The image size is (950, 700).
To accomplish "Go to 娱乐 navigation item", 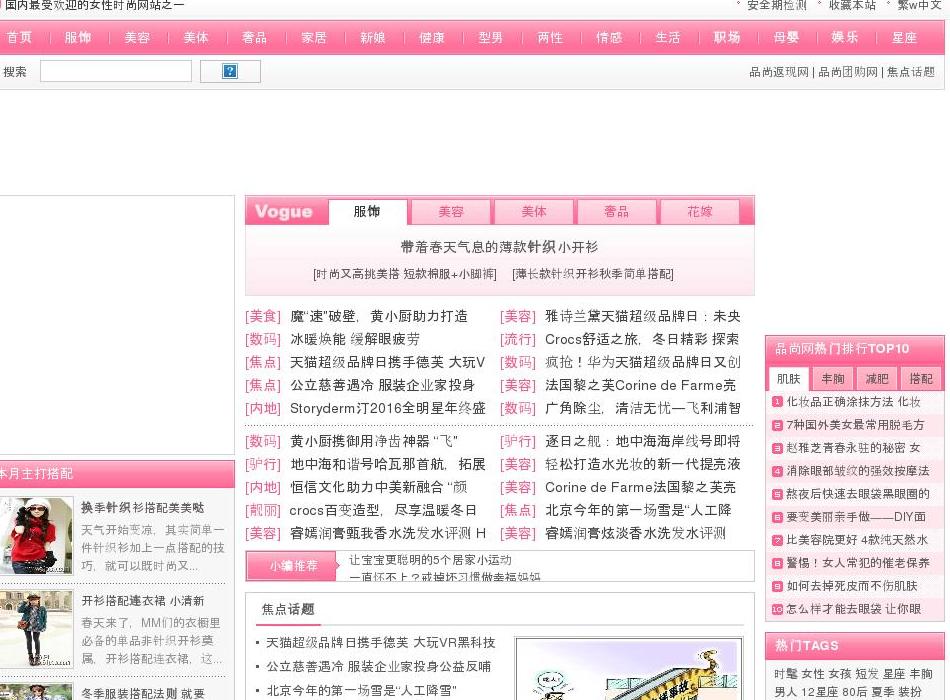I will point(845,38).
